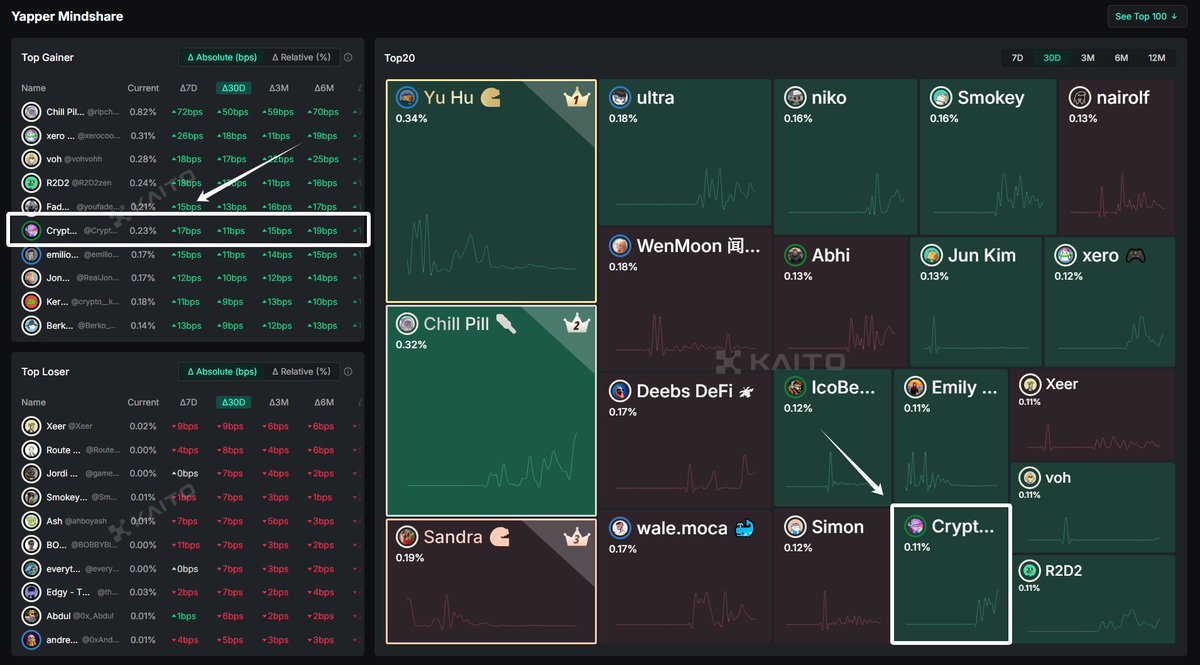The width and height of the screenshot is (1200, 665).
Task: Click the Edgy avatar in Top Loser list
Action: pos(31,593)
